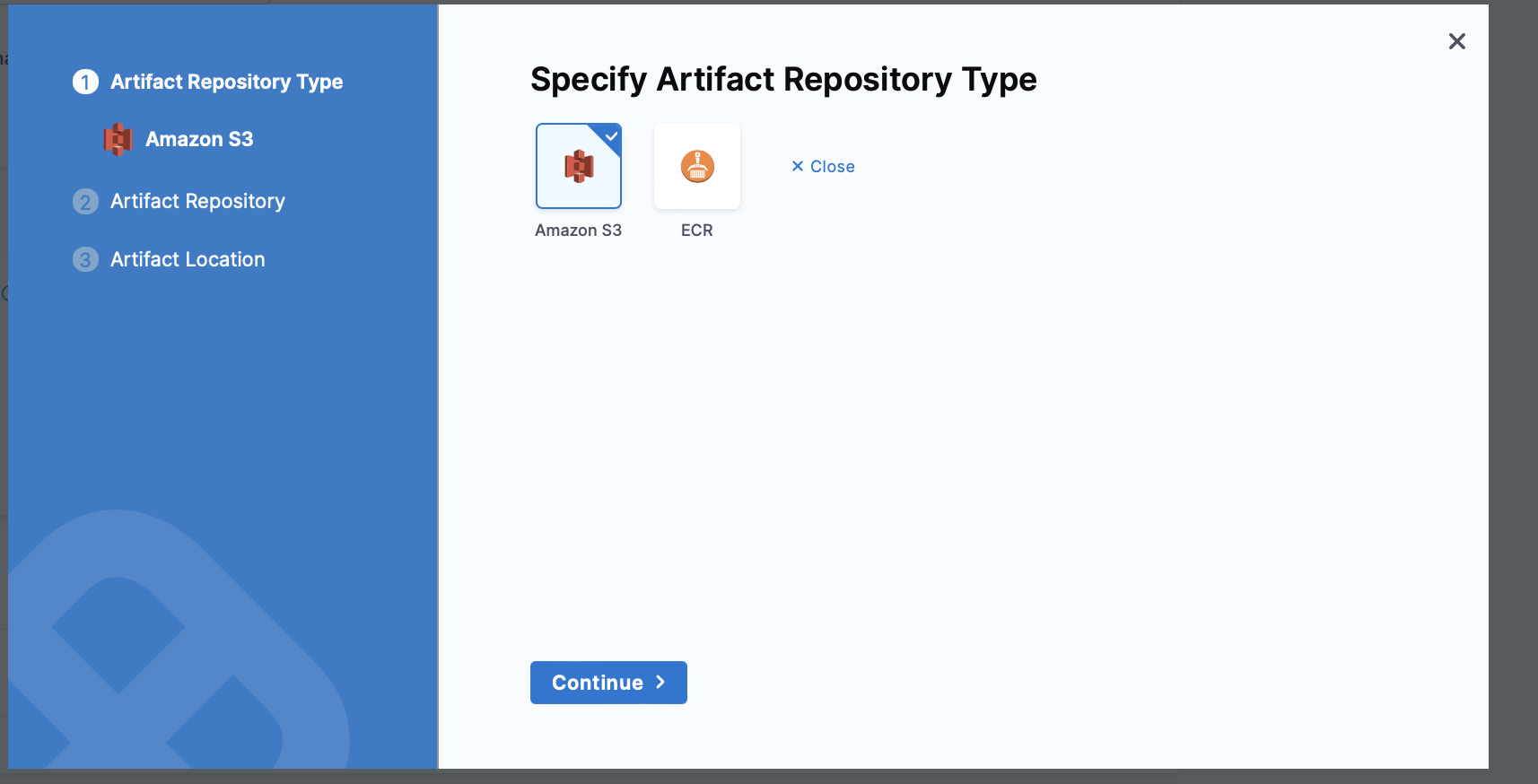The width and height of the screenshot is (1538, 784).
Task: Select the Amazon S3 repository card
Action: pyautogui.click(x=579, y=166)
